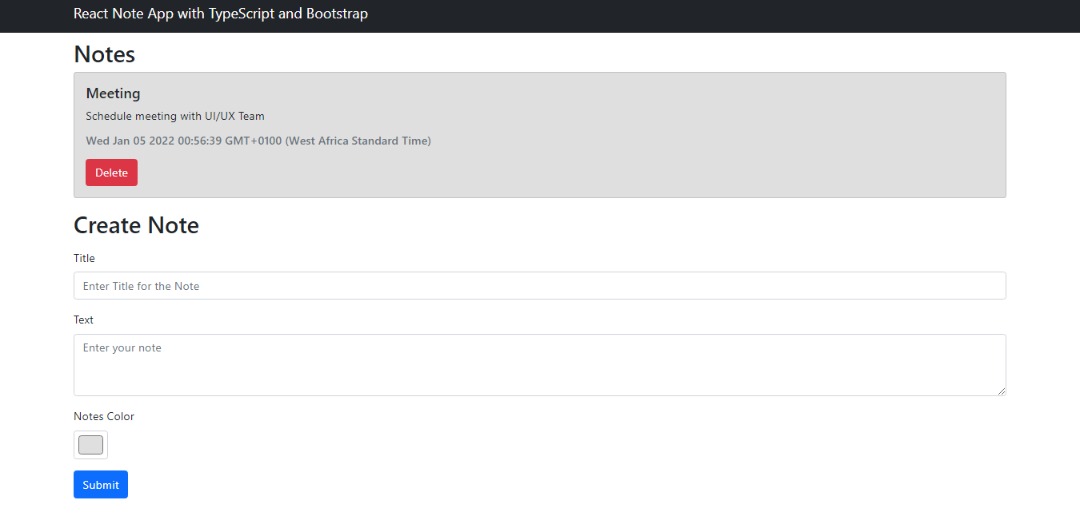The width and height of the screenshot is (1080, 520).
Task: Delete the Meeting note
Action: (x=112, y=173)
